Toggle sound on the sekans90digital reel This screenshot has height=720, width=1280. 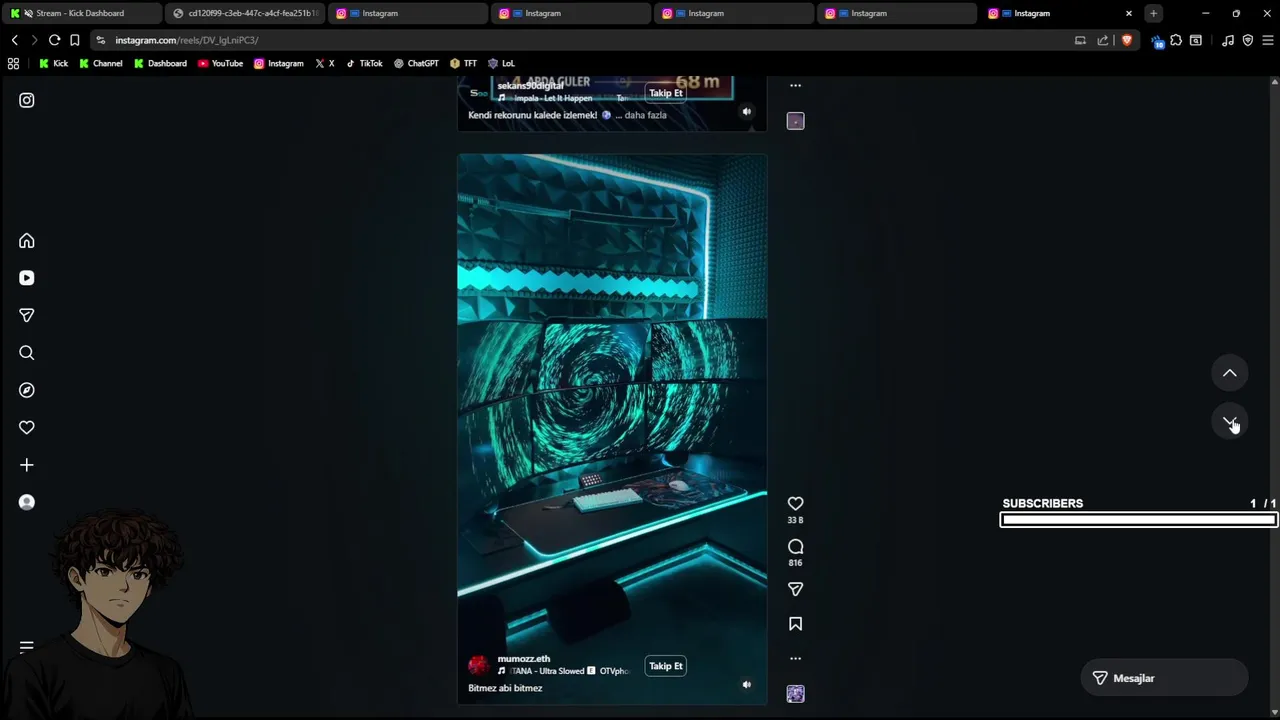[x=746, y=112]
